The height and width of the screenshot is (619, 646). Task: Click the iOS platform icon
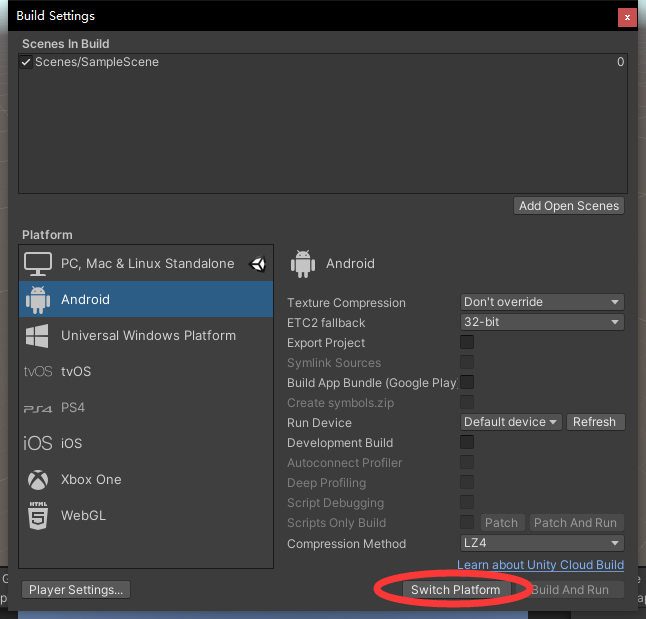38,443
